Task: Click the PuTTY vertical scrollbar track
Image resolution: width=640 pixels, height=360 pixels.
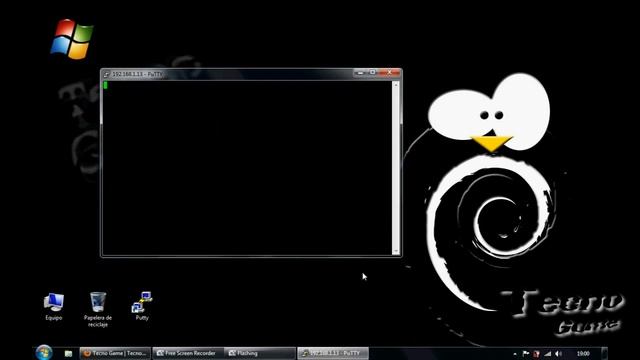Action: [x=396, y=167]
